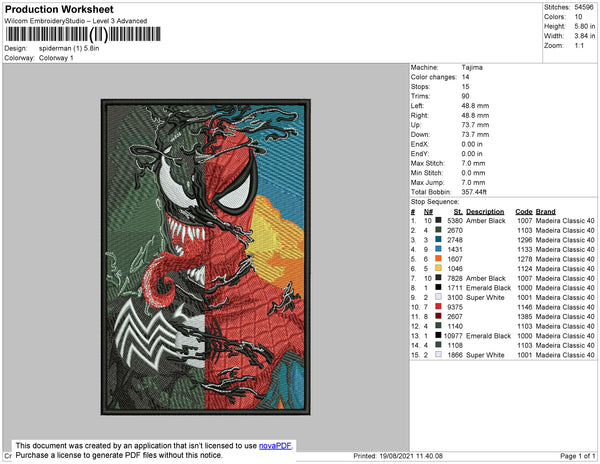Click 'Super White' description in stop 9 row
The height and width of the screenshot is (464, 600).
point(485,297)
